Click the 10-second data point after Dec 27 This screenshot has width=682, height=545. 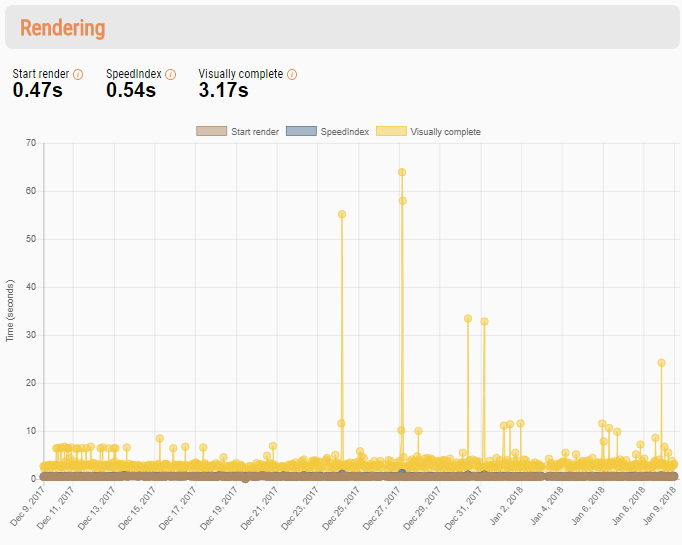(418, 431)
